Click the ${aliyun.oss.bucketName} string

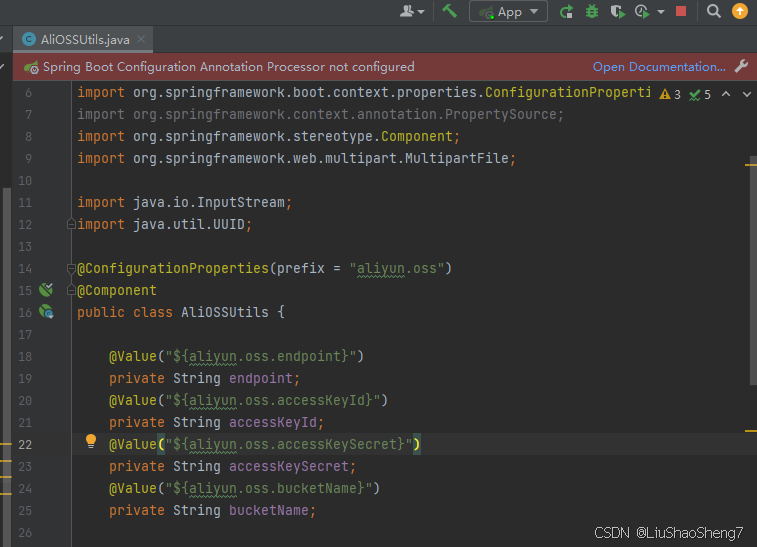(x=268, y=489)
